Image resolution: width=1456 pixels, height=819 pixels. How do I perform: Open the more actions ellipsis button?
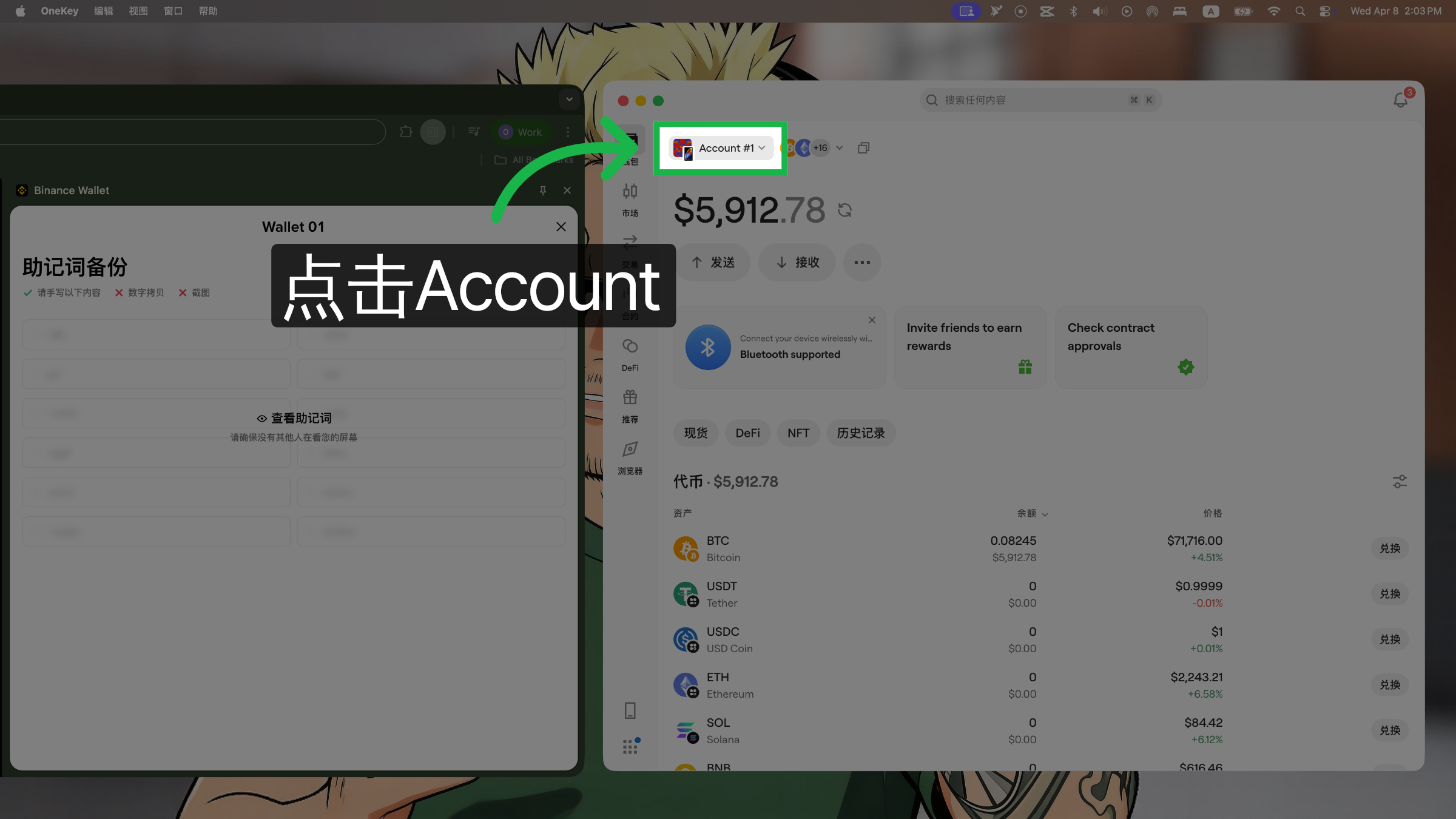[862, 262]
